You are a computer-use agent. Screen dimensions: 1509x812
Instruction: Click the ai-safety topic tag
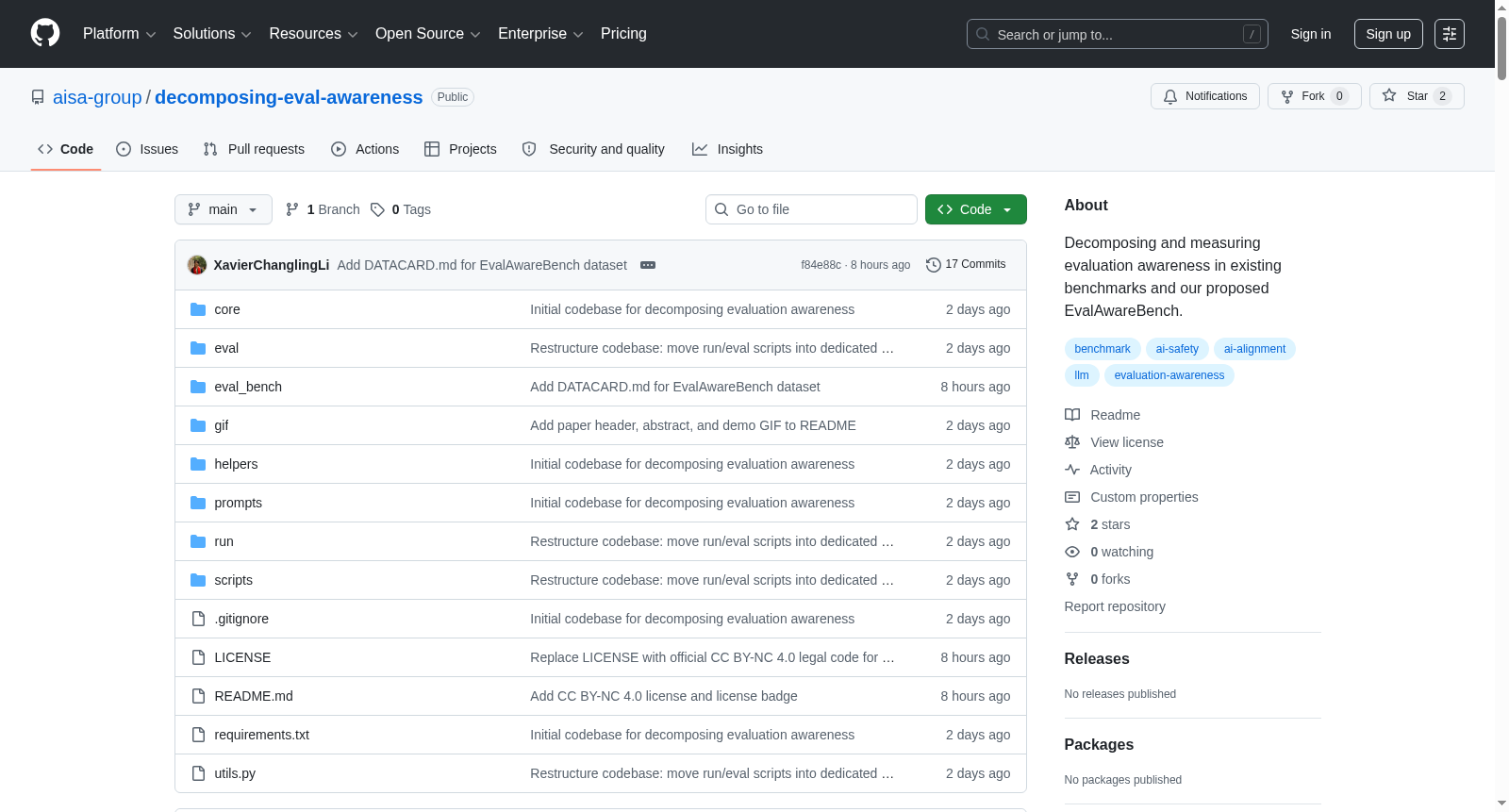1177,349
